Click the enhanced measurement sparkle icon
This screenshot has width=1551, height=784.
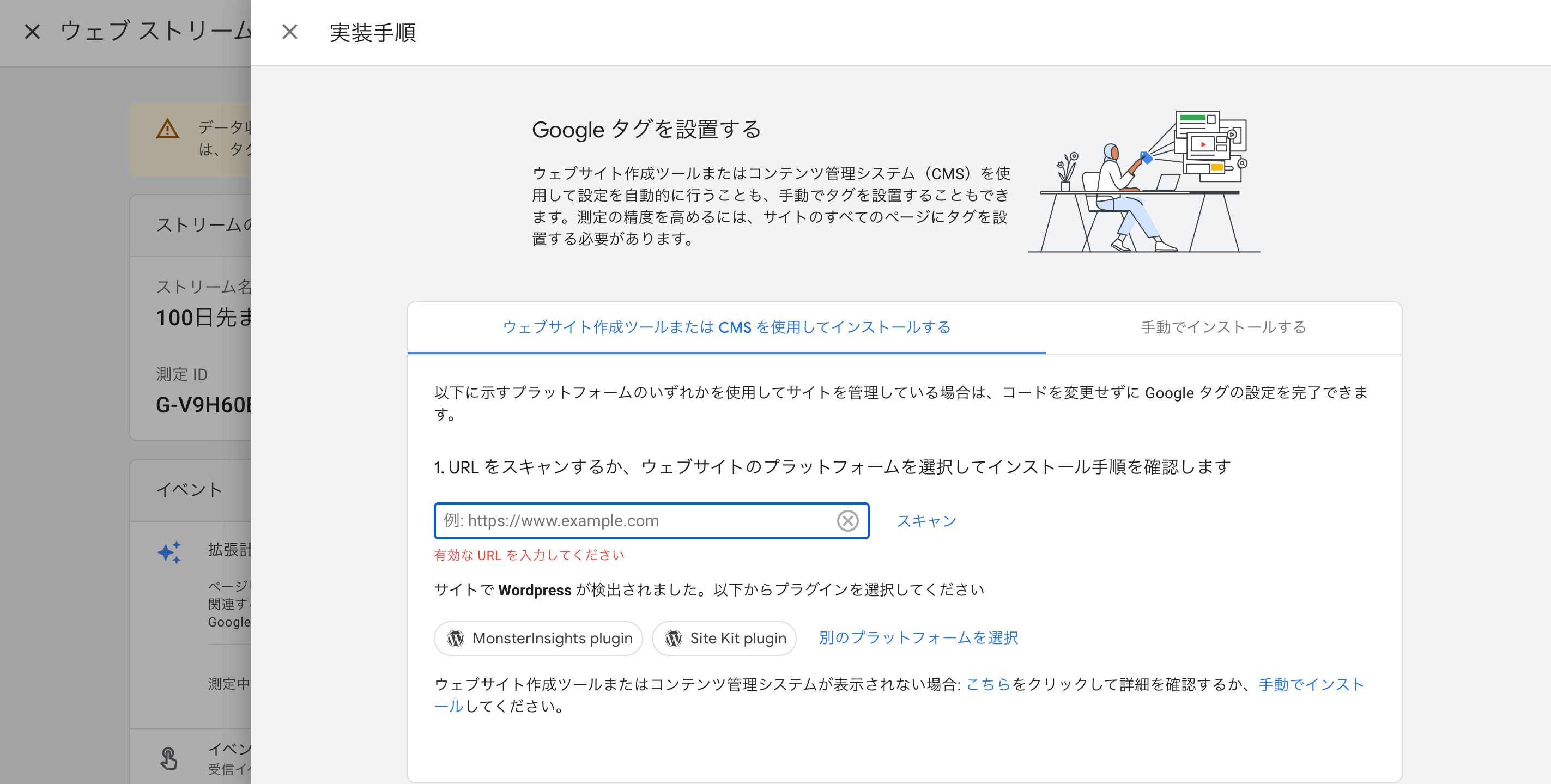[169, 551]
